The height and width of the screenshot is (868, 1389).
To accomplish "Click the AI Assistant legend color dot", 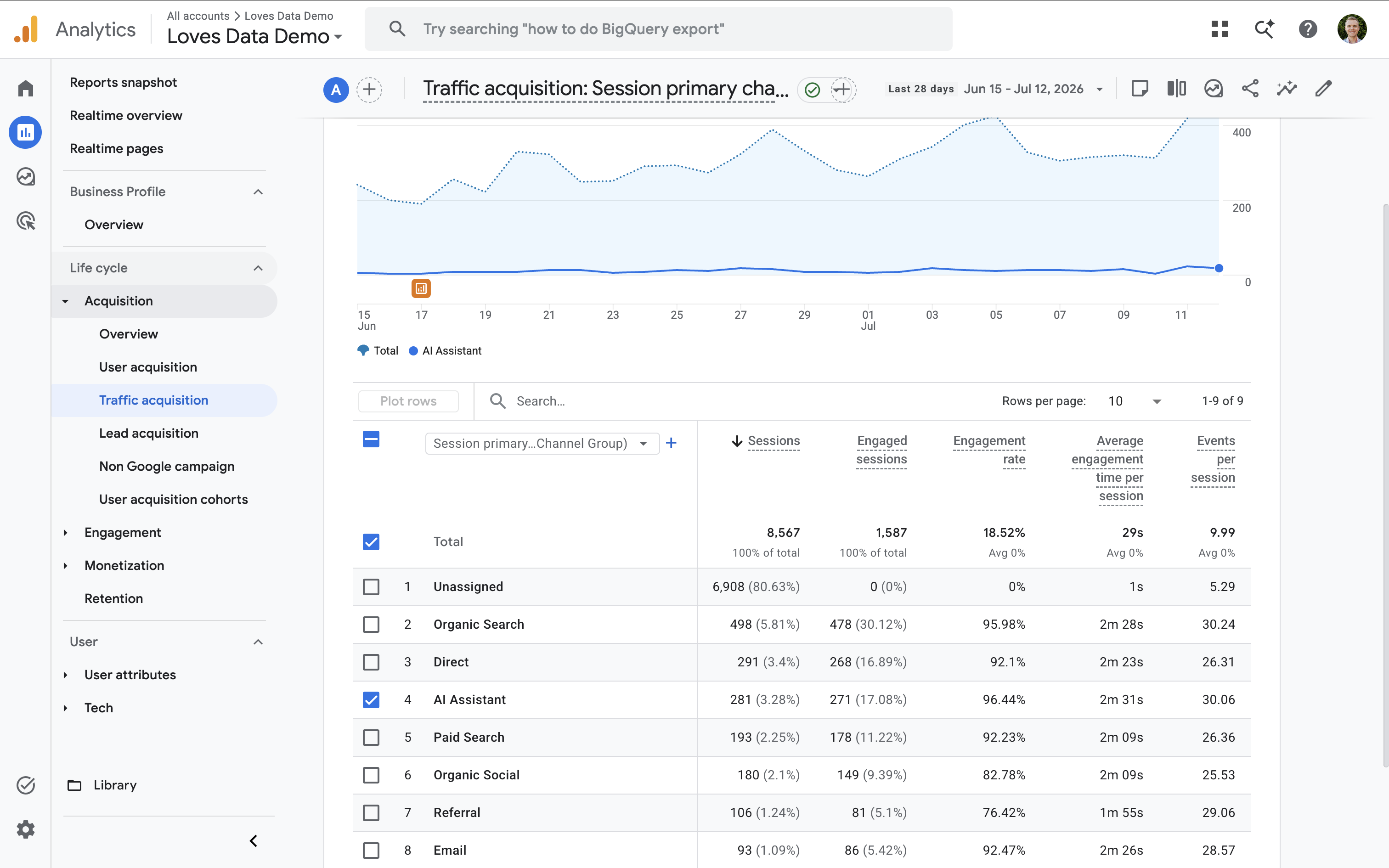I will pos(412,351).
